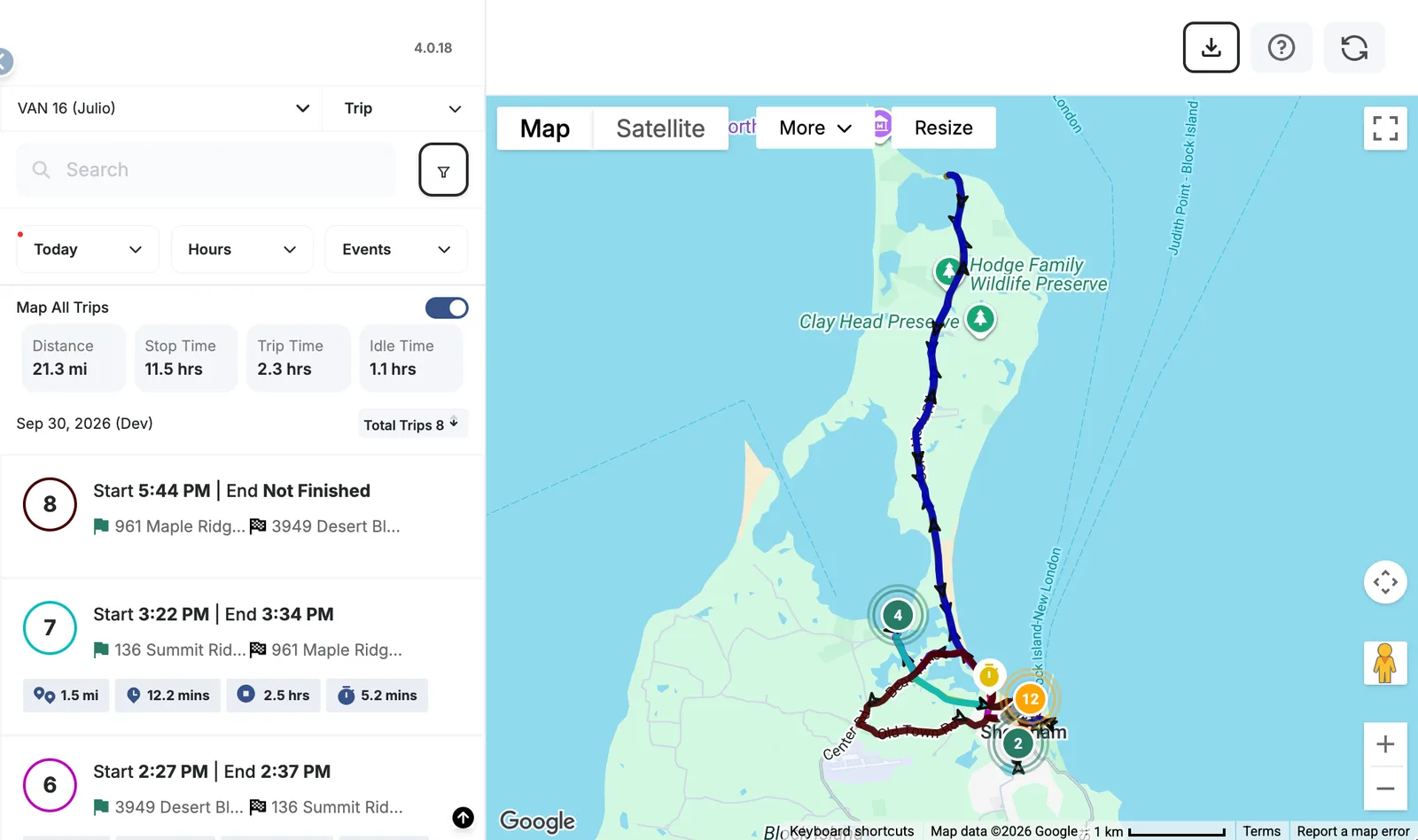Click the orange cluster marker 12
The height and width of the screenshot is (840, 1418).
point(1030,698)
